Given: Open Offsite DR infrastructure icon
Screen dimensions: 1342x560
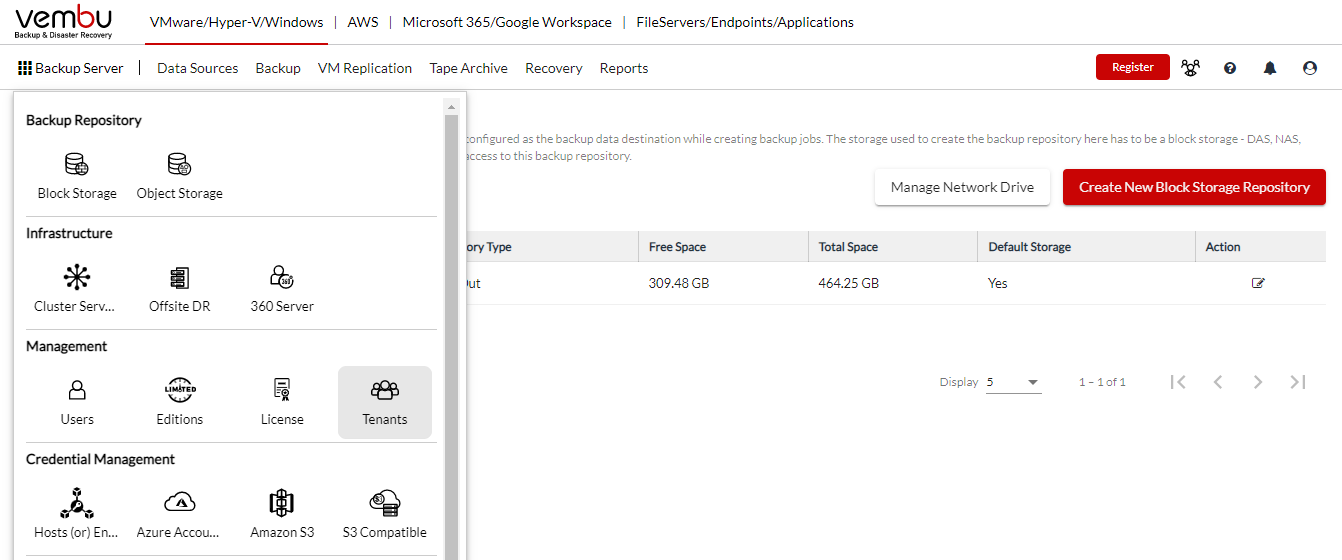Looking at the screenshot, I should [180, 277].
